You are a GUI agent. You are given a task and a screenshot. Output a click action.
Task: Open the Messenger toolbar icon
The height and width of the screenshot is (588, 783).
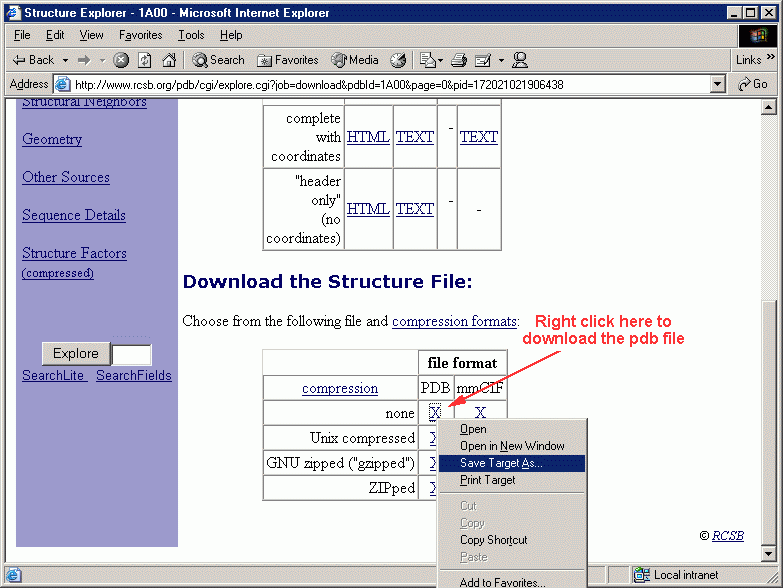[x=520, y=60]
